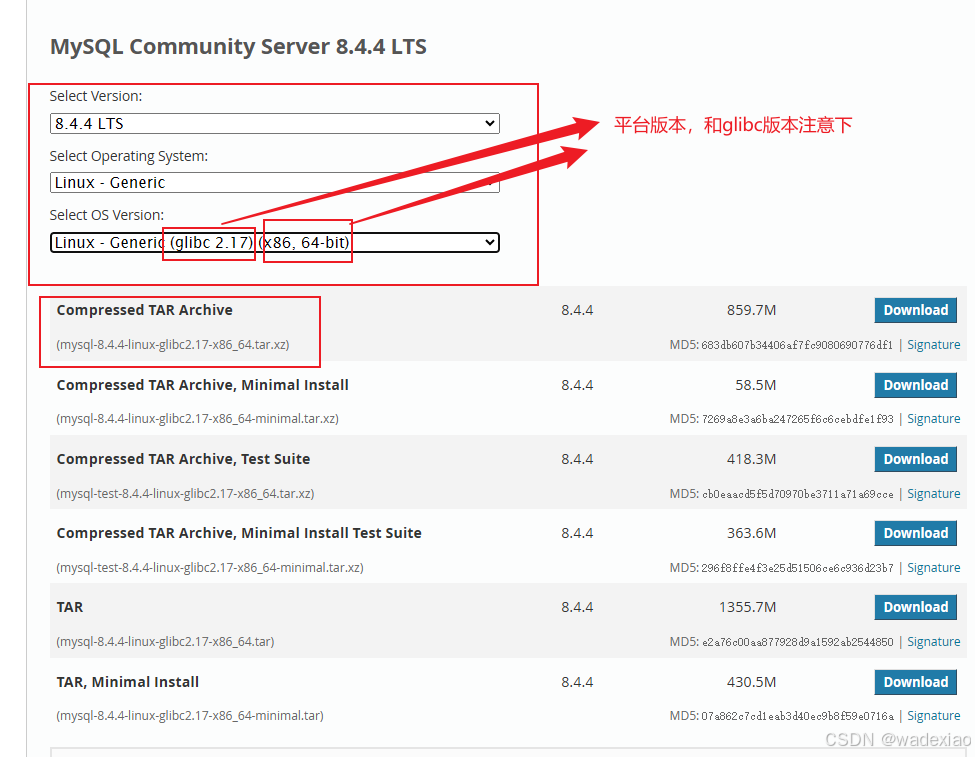Image resolution: width=975 pixels, height=757 pixels.
Task: Click the MD5 hash starting 7269a8e3
Action: tap(797, 419)
